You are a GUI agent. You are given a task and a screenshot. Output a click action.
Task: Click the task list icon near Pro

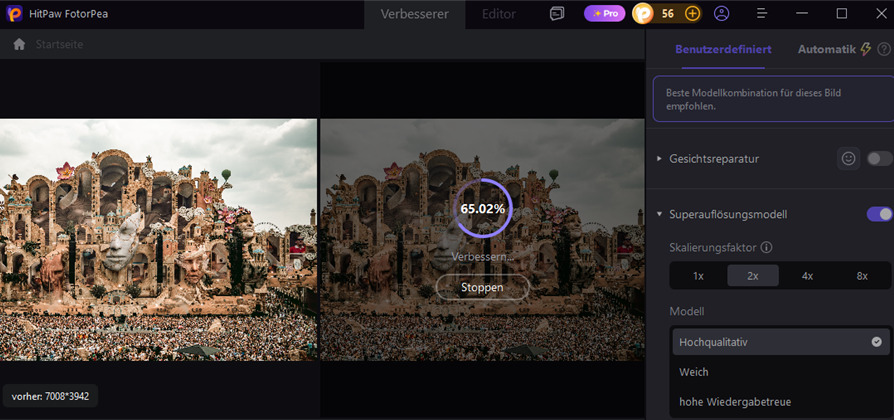[557, 14]
